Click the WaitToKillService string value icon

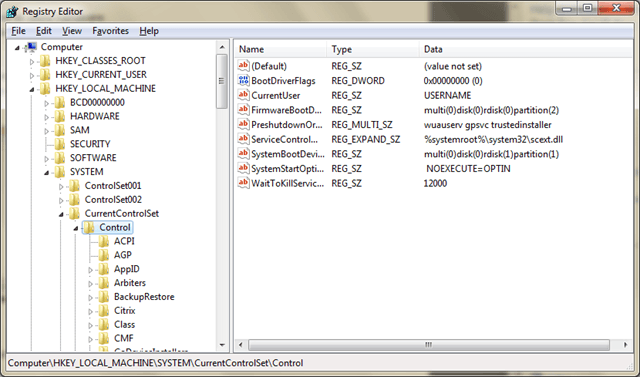(243, 183)
